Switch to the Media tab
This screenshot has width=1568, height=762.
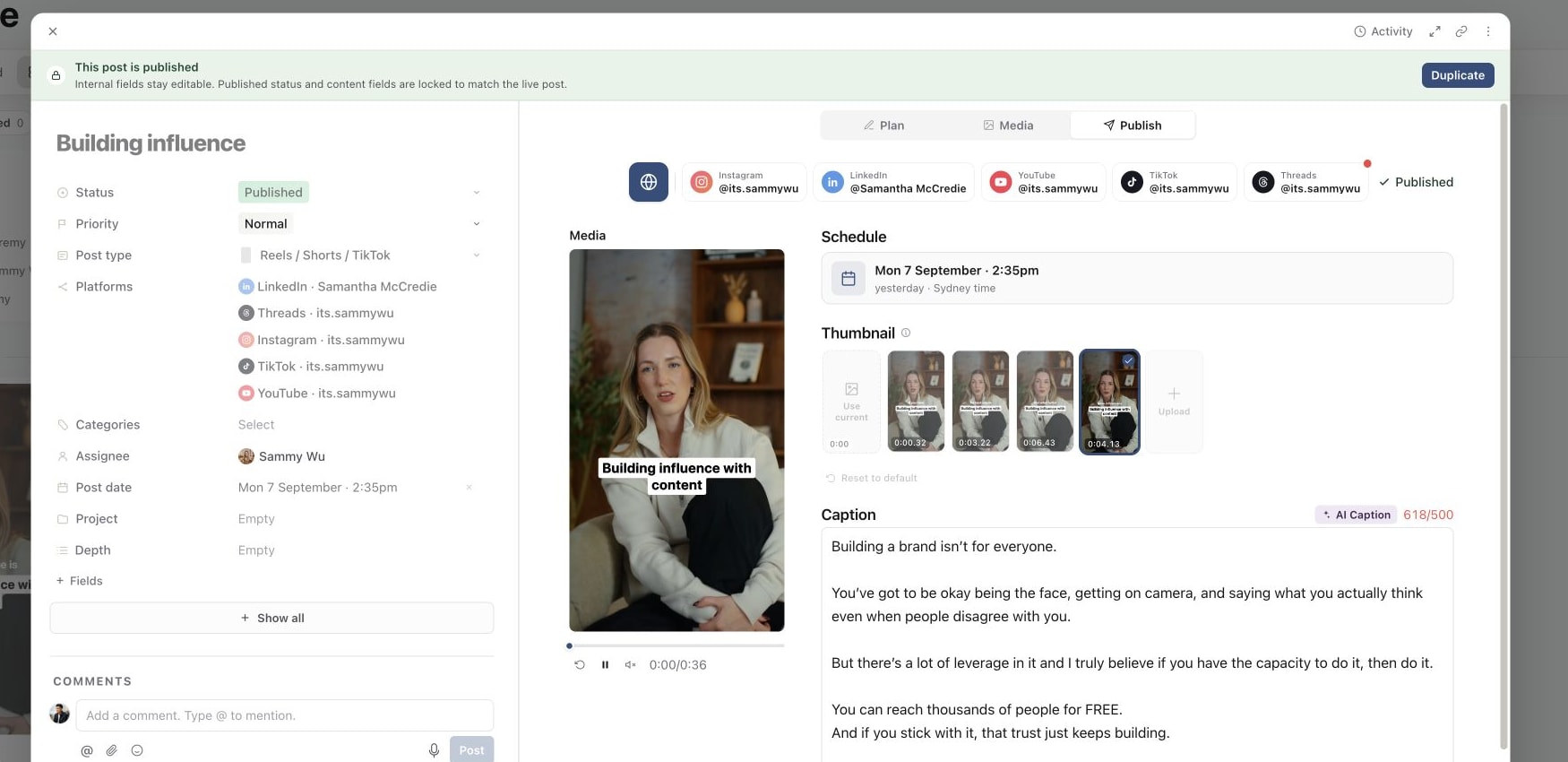pyautogui.click(x=1008, y=126)
